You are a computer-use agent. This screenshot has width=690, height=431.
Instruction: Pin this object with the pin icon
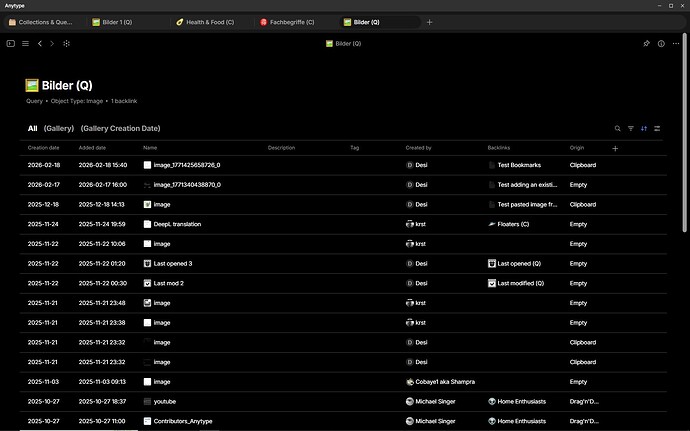[646, 44]
